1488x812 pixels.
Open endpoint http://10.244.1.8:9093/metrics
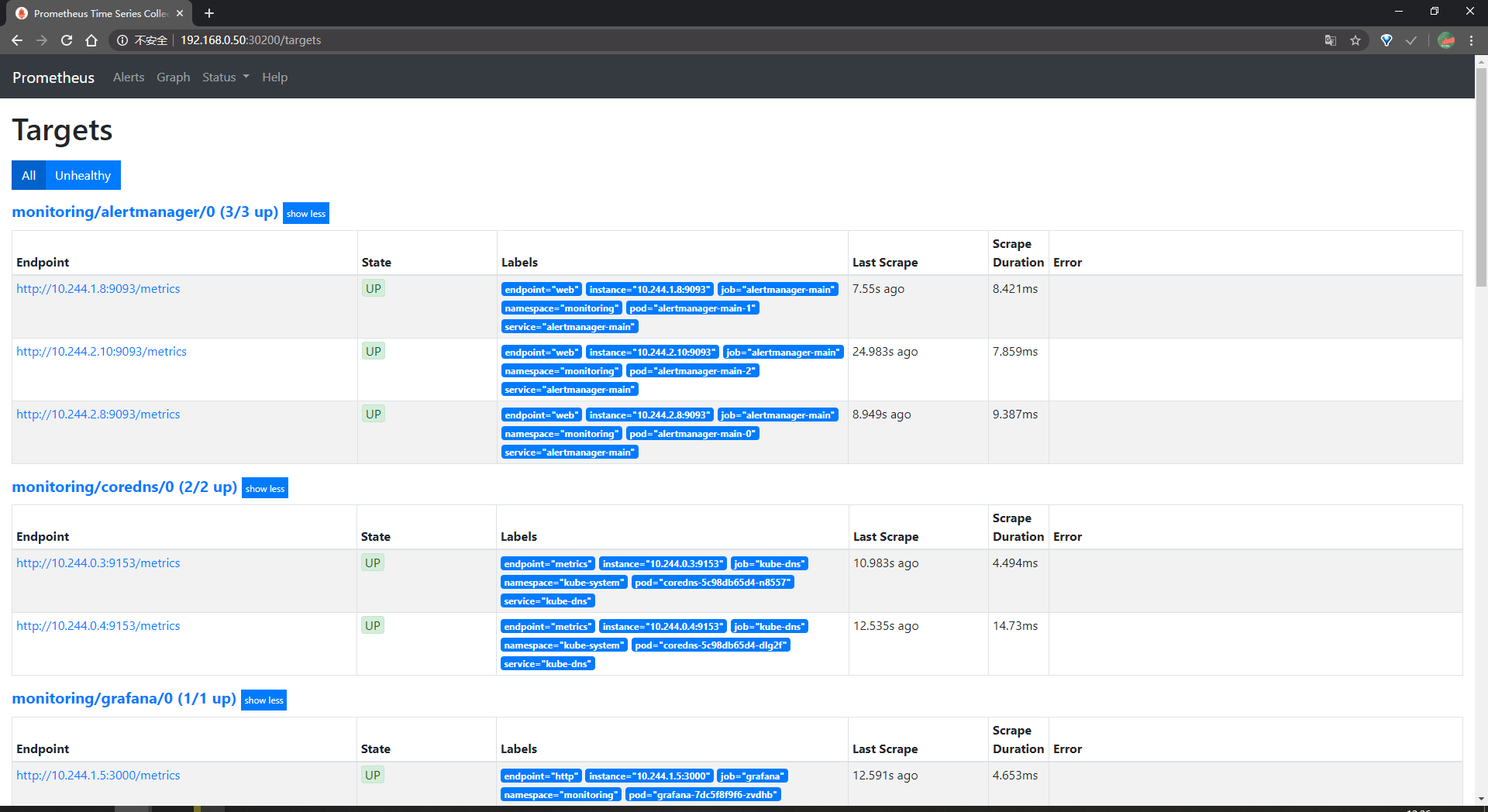(98, 289)
